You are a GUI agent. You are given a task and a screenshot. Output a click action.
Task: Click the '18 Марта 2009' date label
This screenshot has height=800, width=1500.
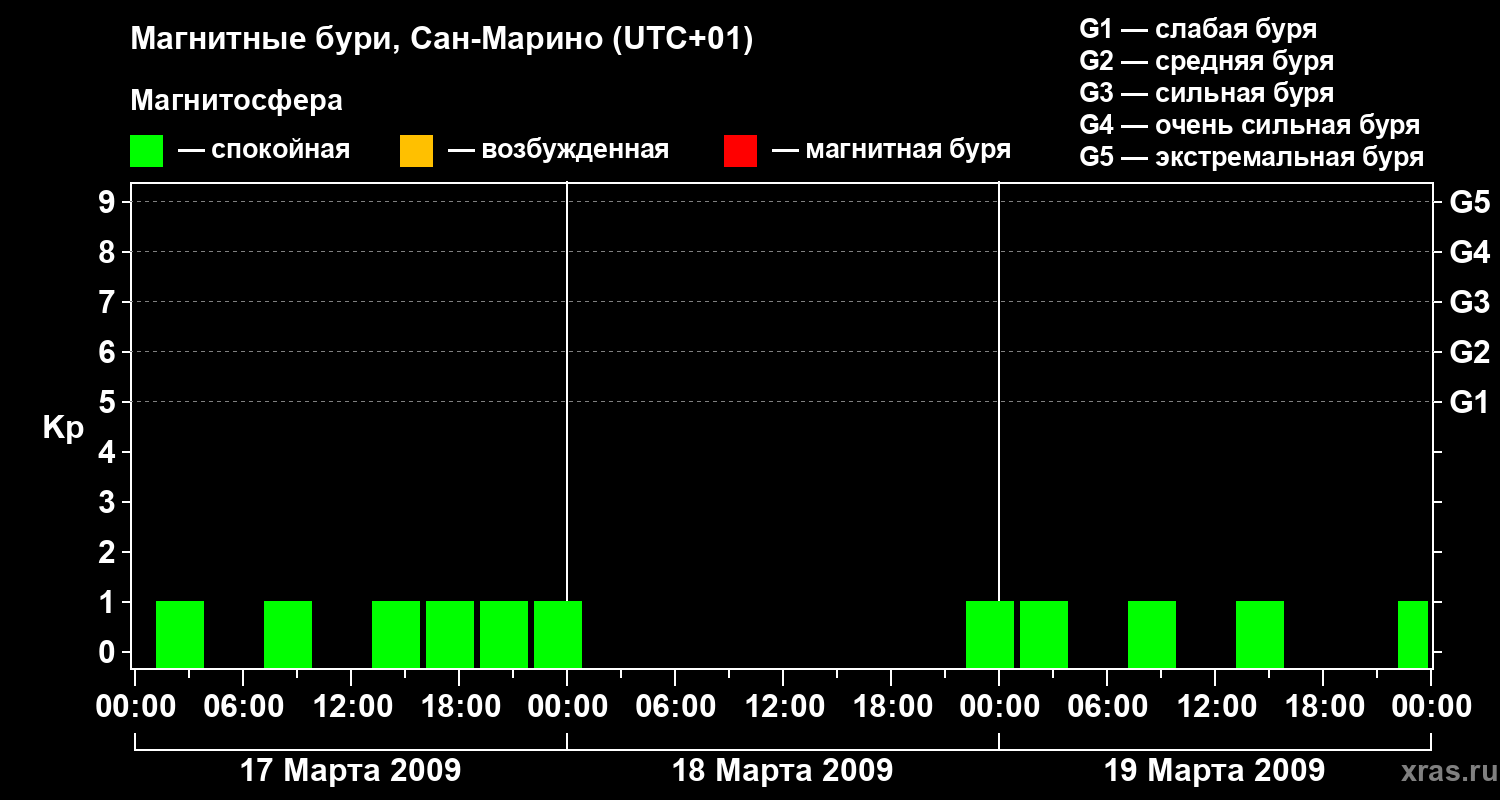tap(783, 771)
